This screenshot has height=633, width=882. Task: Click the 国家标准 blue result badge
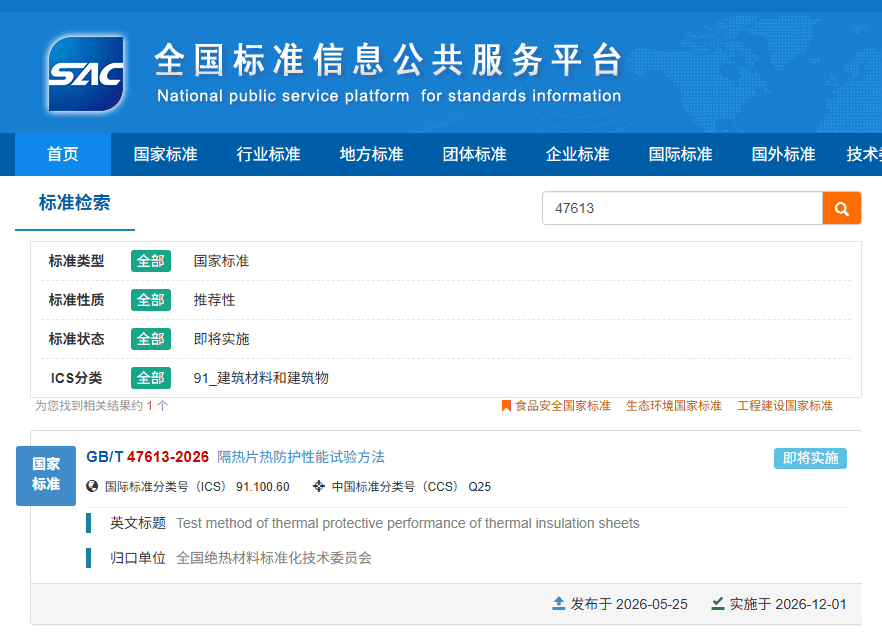(x=46, y=475)
